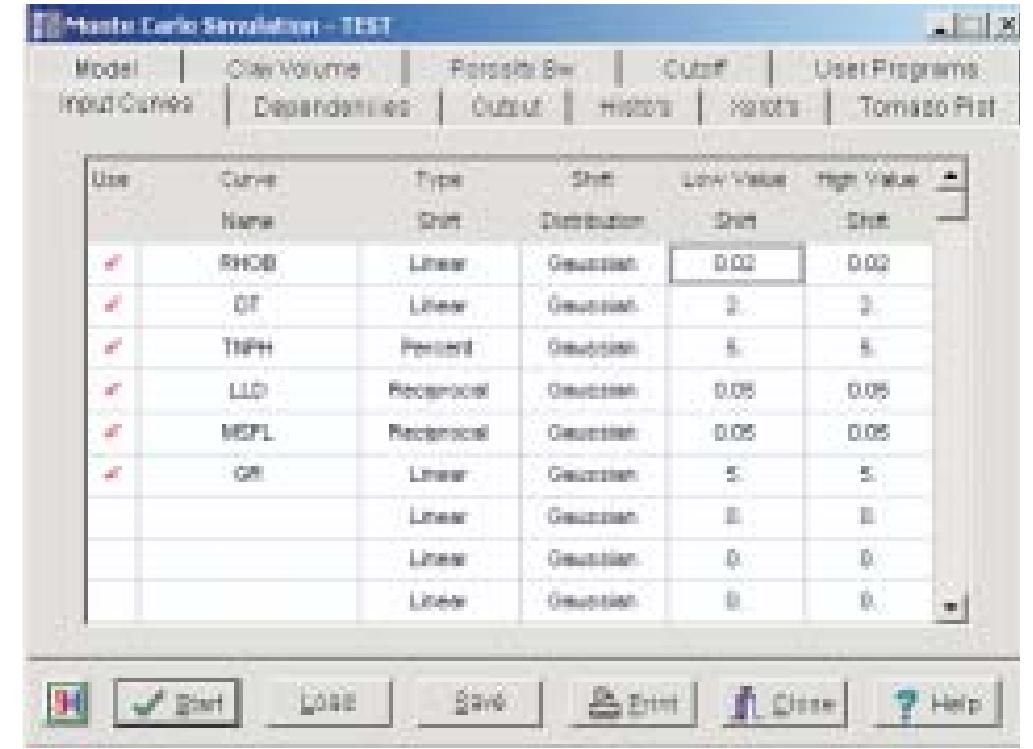Screen dimensions: 1033x749
Task: Show the Histo's tab
Action: (635, 107)
